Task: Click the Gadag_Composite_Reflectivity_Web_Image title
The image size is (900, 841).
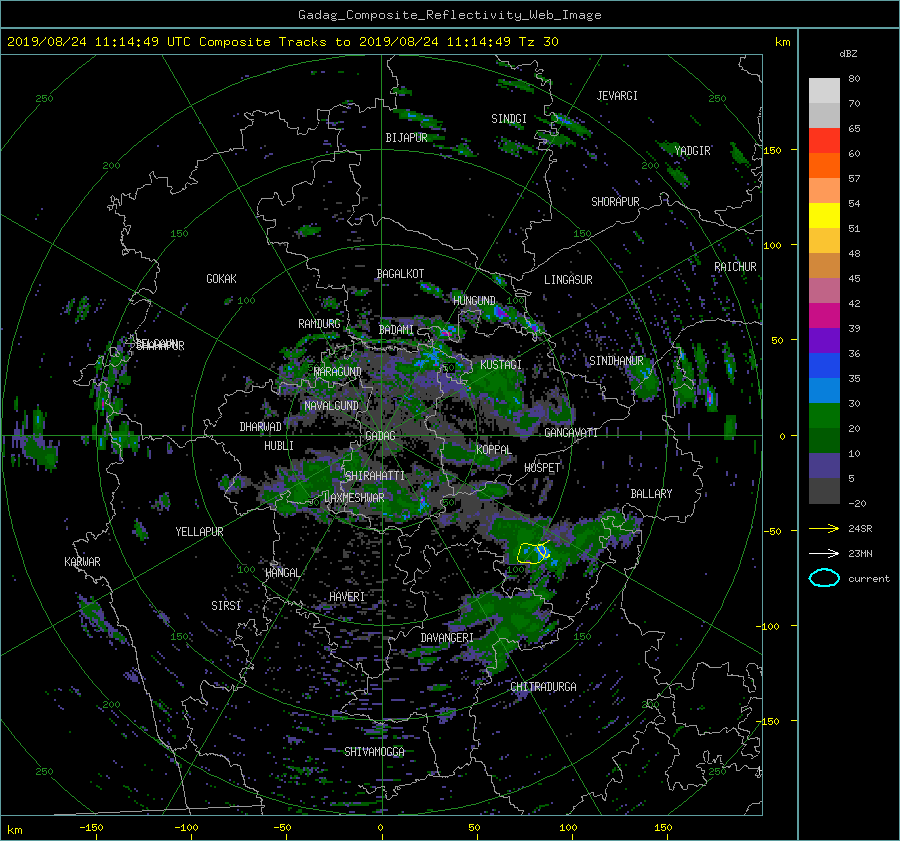Action: pyautogui.click(x=449, y=15)
